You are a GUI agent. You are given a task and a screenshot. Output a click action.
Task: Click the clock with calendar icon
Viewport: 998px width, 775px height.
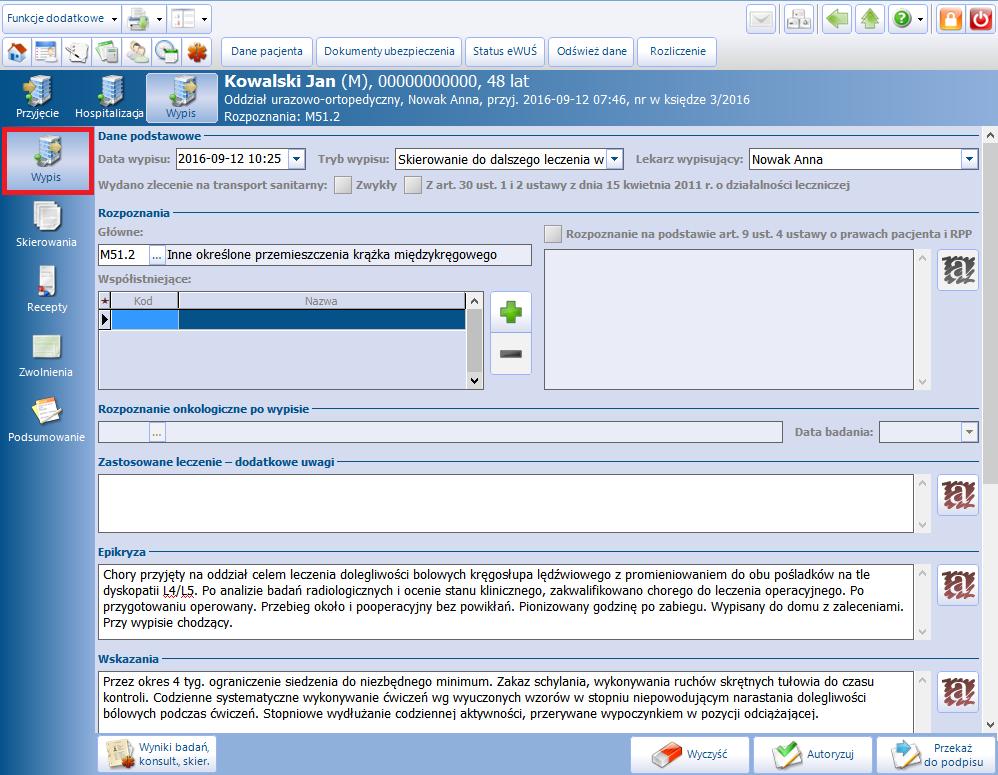[x=167, y=52]
